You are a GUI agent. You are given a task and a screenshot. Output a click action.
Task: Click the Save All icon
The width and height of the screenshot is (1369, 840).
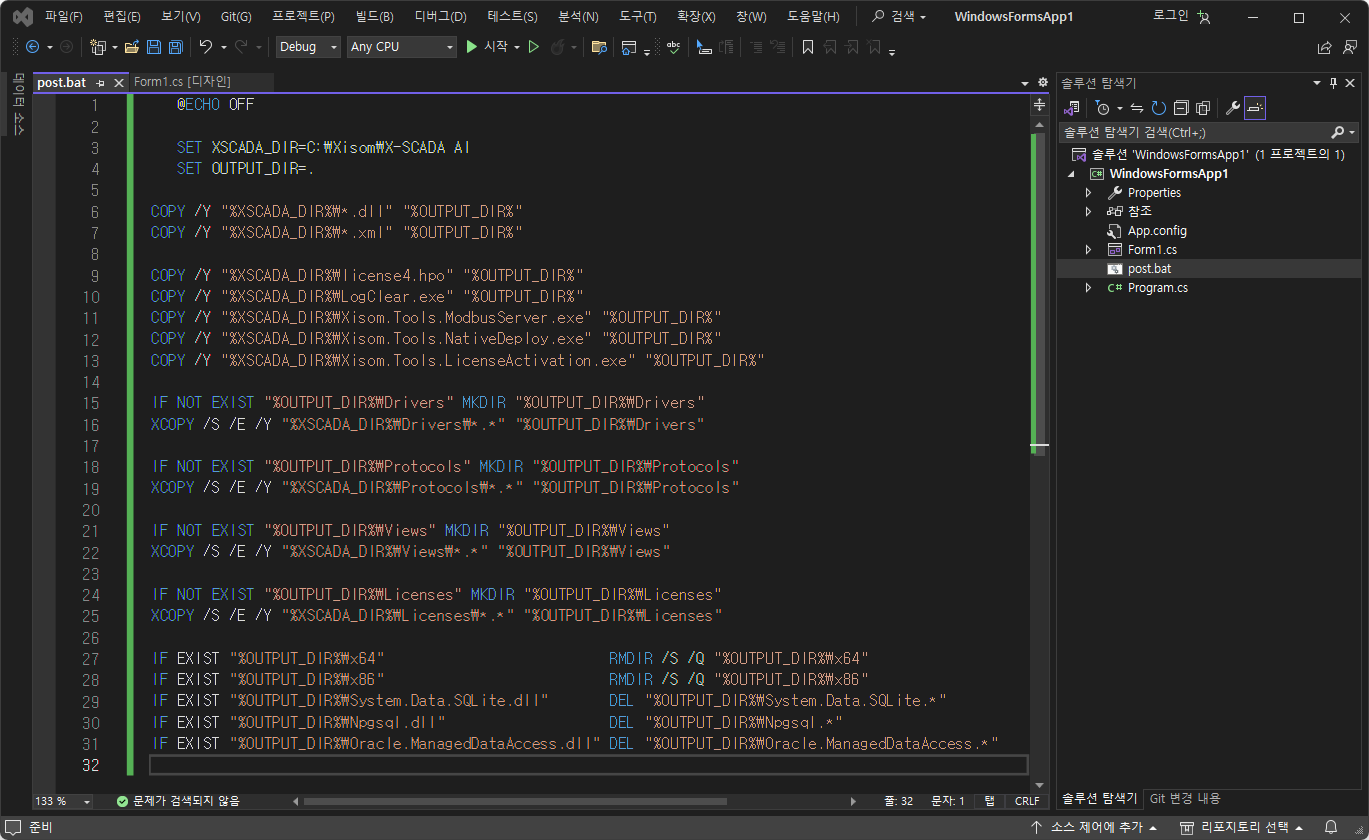pos(175,47)
